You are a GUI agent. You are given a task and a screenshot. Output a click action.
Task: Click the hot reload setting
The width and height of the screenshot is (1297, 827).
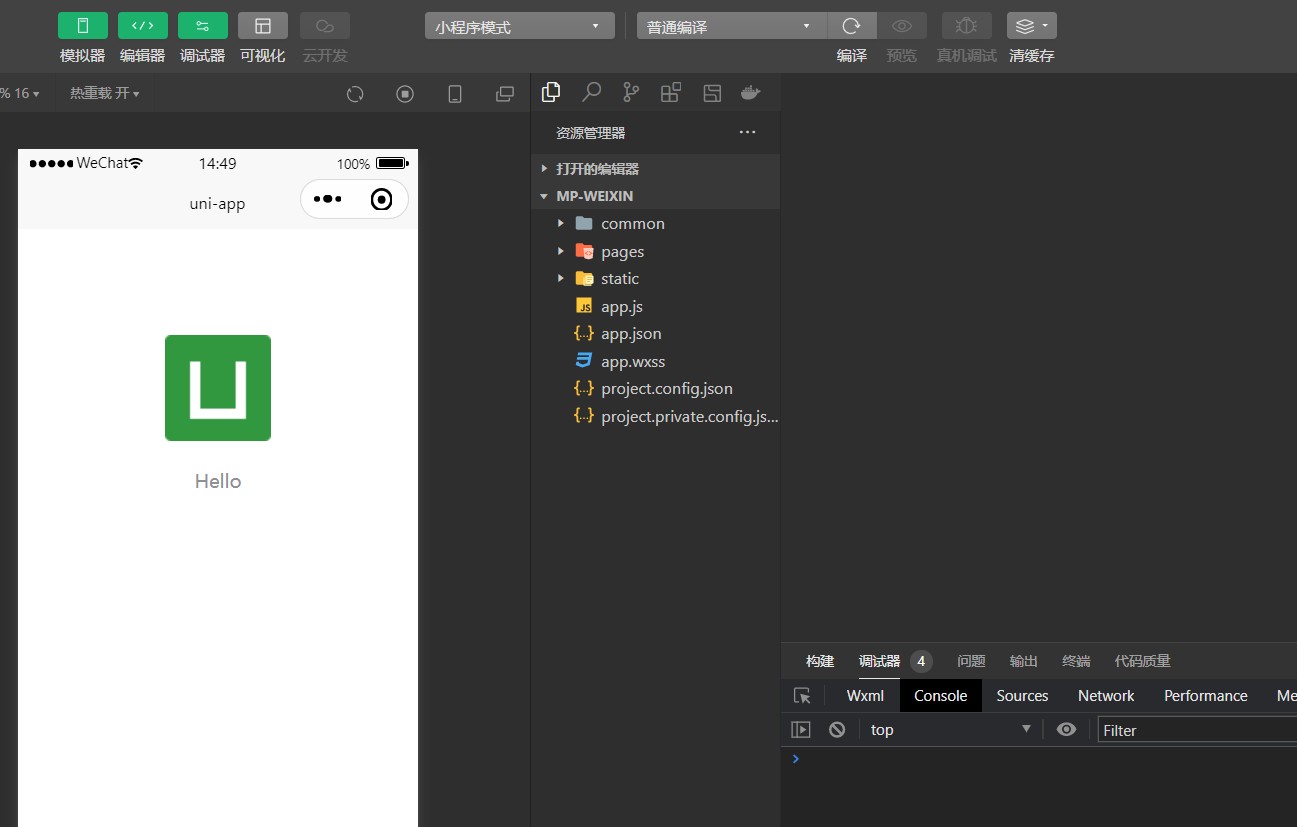104,93
